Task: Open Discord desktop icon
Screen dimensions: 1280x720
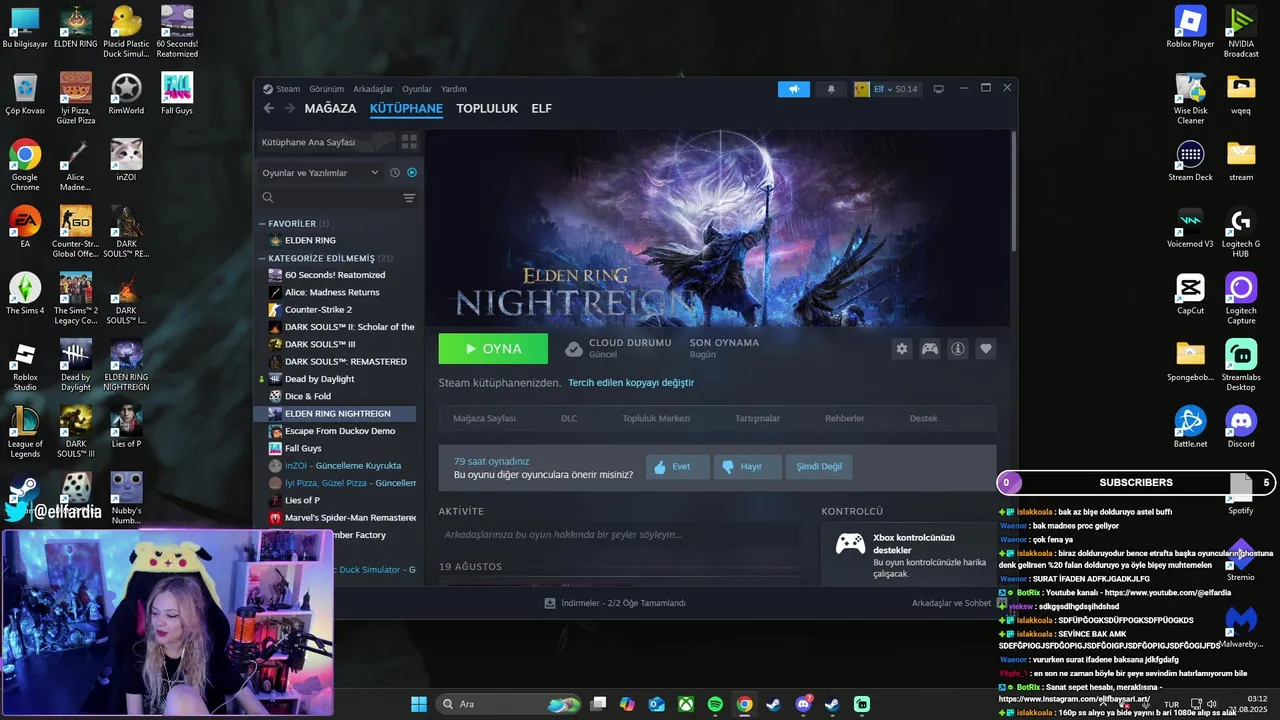Action: coord(1241,427)
